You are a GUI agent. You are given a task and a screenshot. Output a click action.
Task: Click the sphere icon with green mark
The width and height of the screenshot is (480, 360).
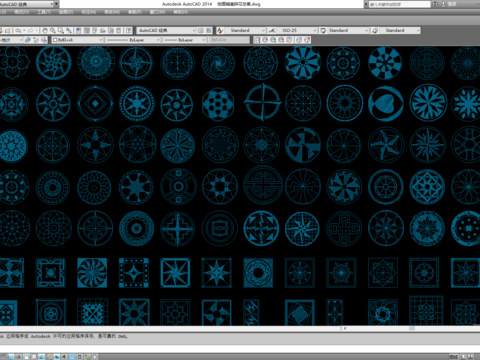tap(273, 40)
